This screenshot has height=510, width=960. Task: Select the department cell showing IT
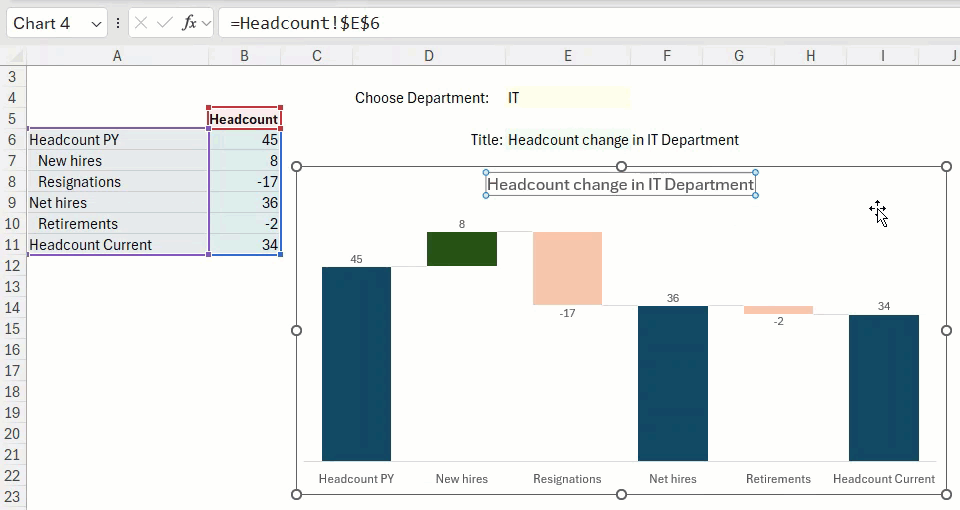tap(567, 98)
